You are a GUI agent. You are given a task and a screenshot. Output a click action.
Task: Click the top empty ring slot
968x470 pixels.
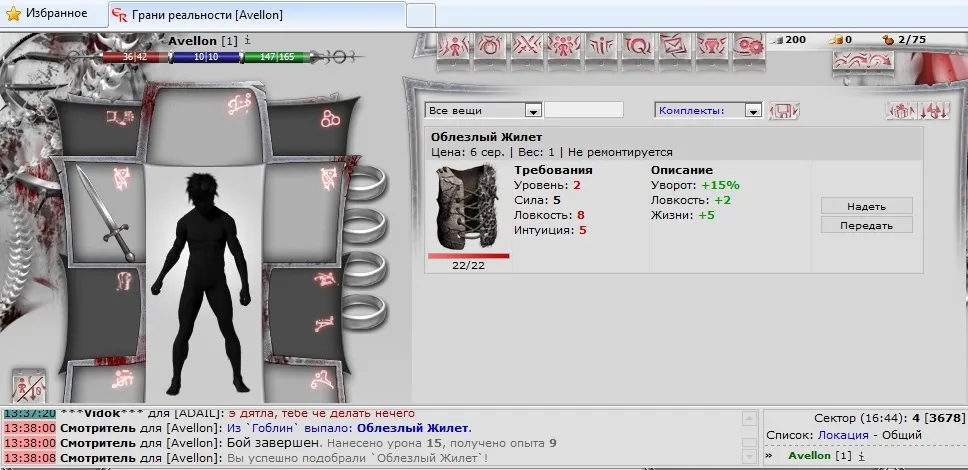pyautogui.click(x=365, y=182)
